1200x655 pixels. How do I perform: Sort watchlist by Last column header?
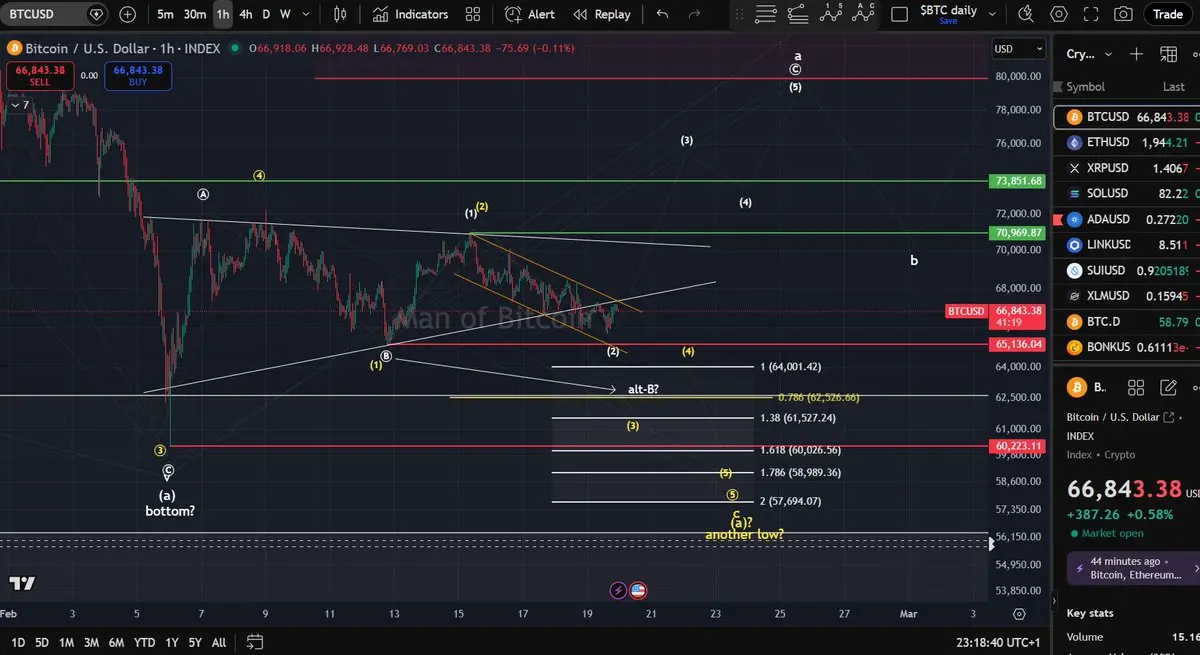pyautogui.click(x=1174, y=87)
